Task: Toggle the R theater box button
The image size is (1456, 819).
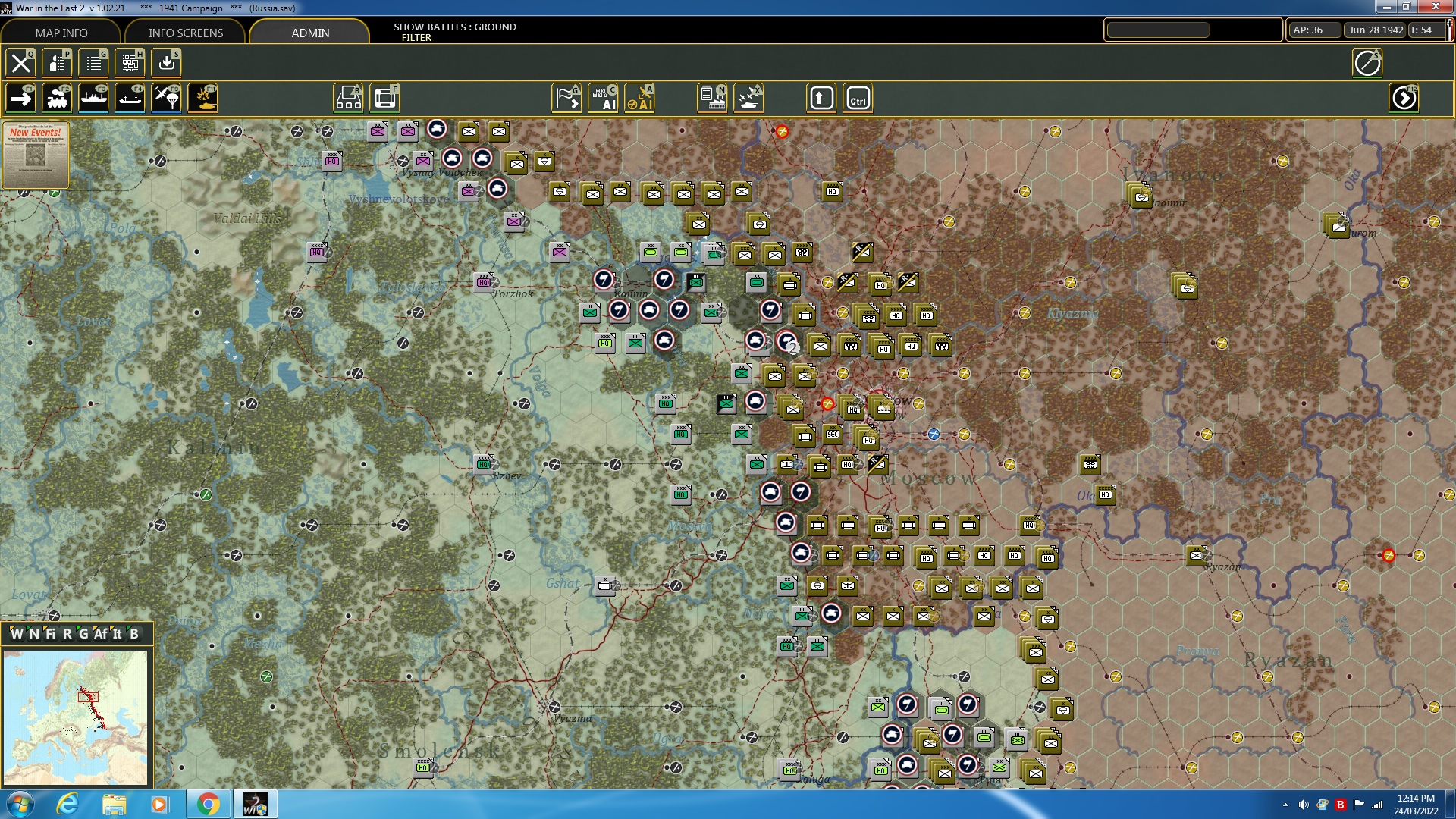Action: pyautogui.click(x=67, y=634)
